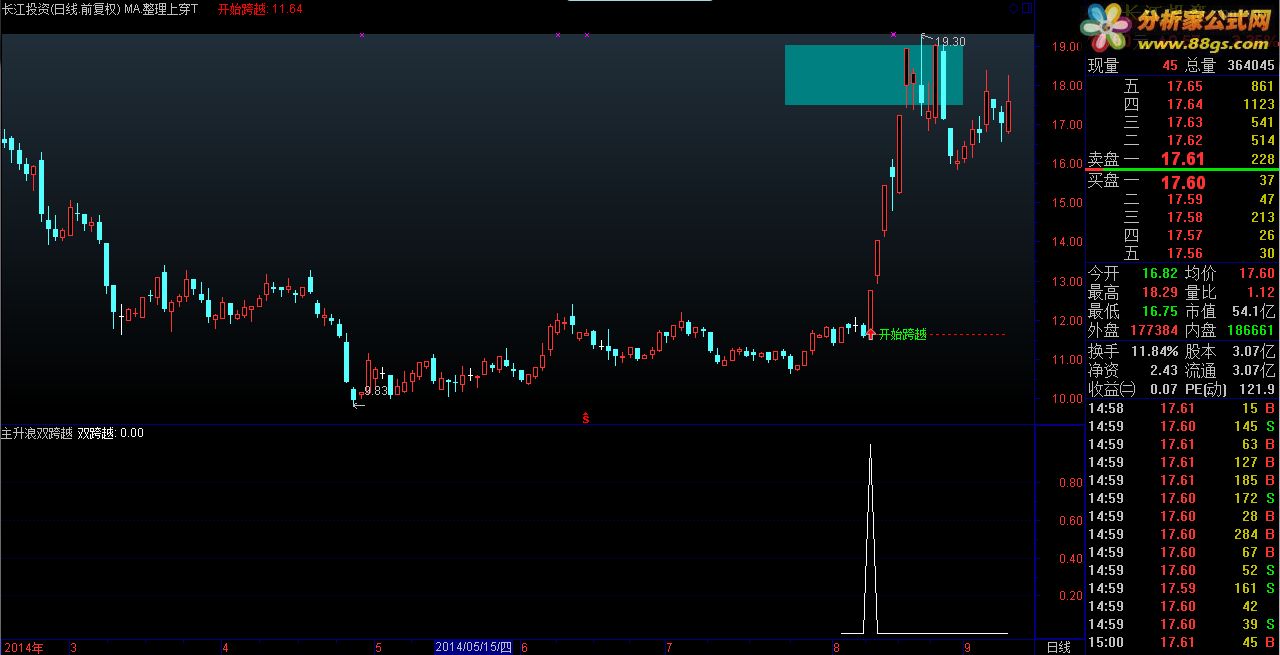Viewport: 1280px width, 655px height.
Task: Click the white spike in the 双跨越 indicator
Action: click(870, 540)
